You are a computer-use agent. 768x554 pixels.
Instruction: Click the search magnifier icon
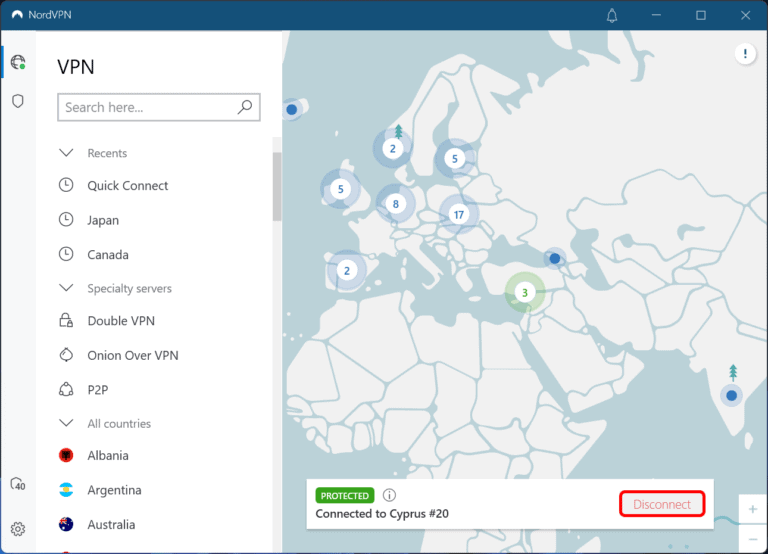pyautogui.click(x=245, y=107)
